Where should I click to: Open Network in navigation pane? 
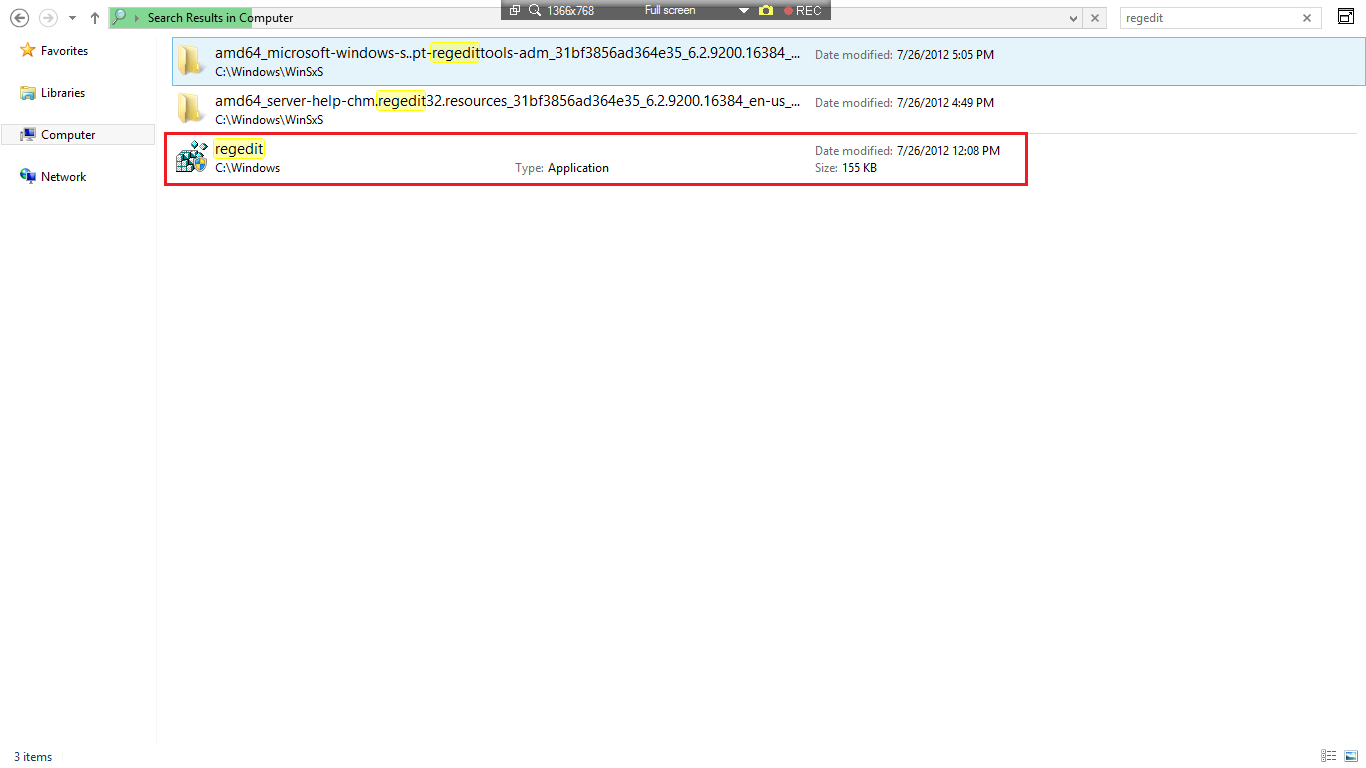(63, 177)
